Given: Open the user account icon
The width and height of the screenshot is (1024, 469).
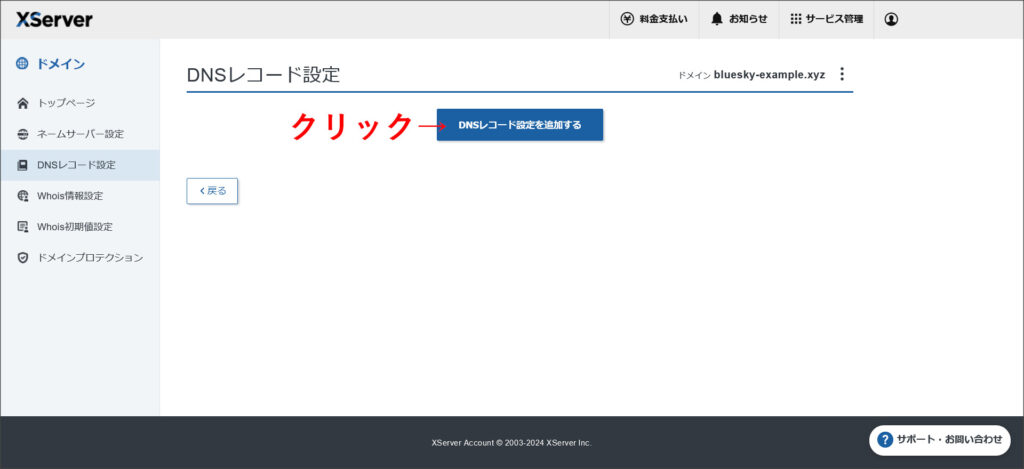Looking at the screenshot, I should click(891, 20).
